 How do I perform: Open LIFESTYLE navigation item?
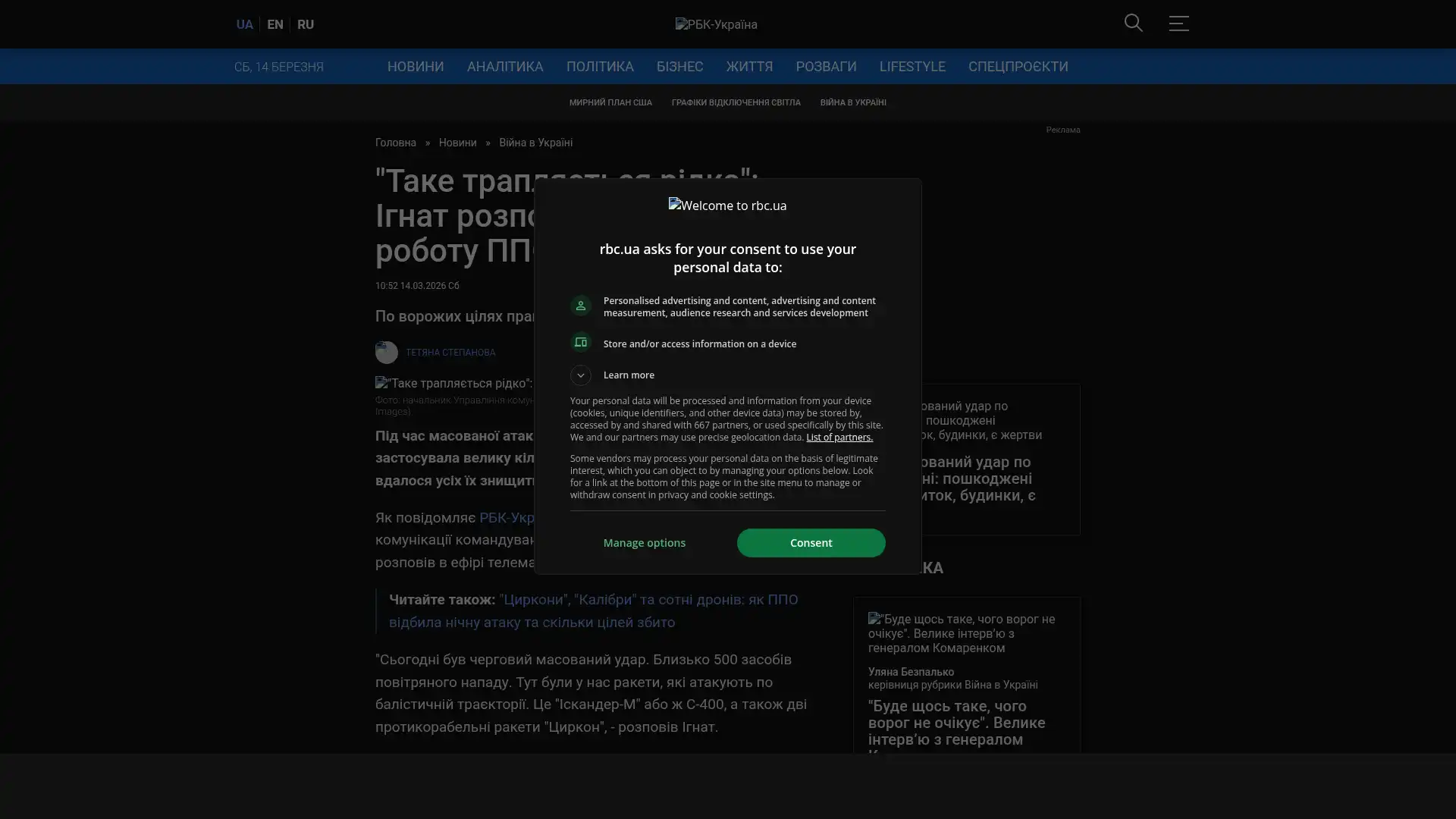click(912, 67)
